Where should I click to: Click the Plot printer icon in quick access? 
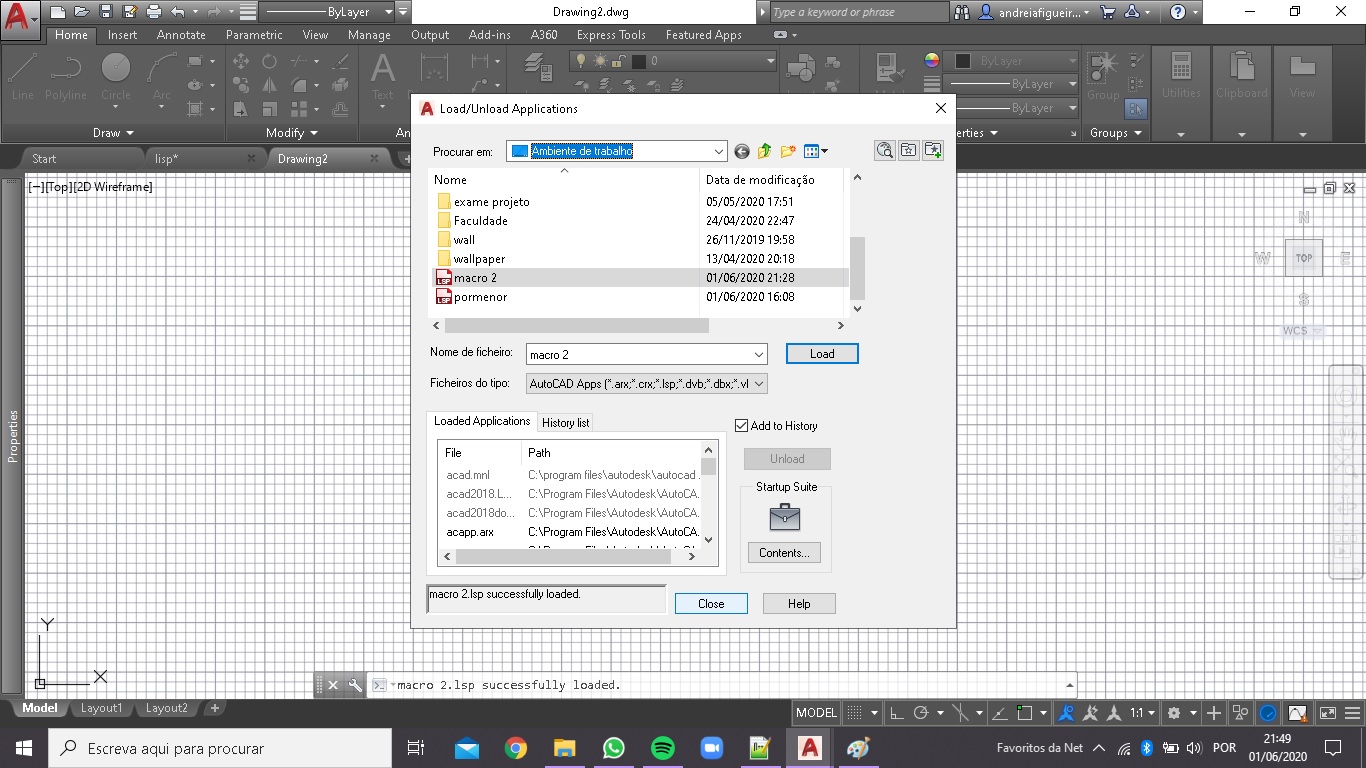(154, 12)
